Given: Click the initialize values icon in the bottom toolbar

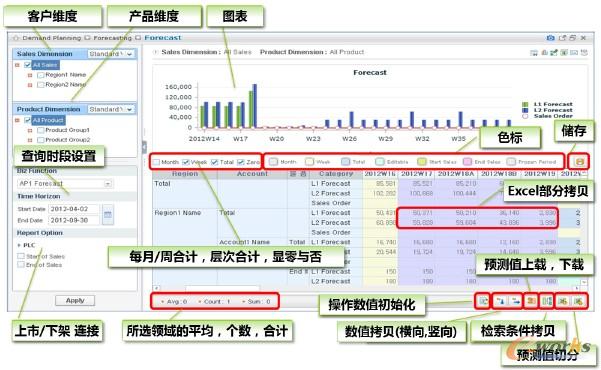Looking at the screenshot, I should (483, 301).
